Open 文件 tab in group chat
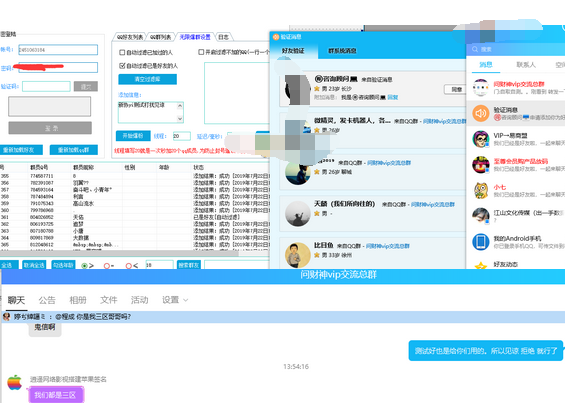 tap(108, 300)
